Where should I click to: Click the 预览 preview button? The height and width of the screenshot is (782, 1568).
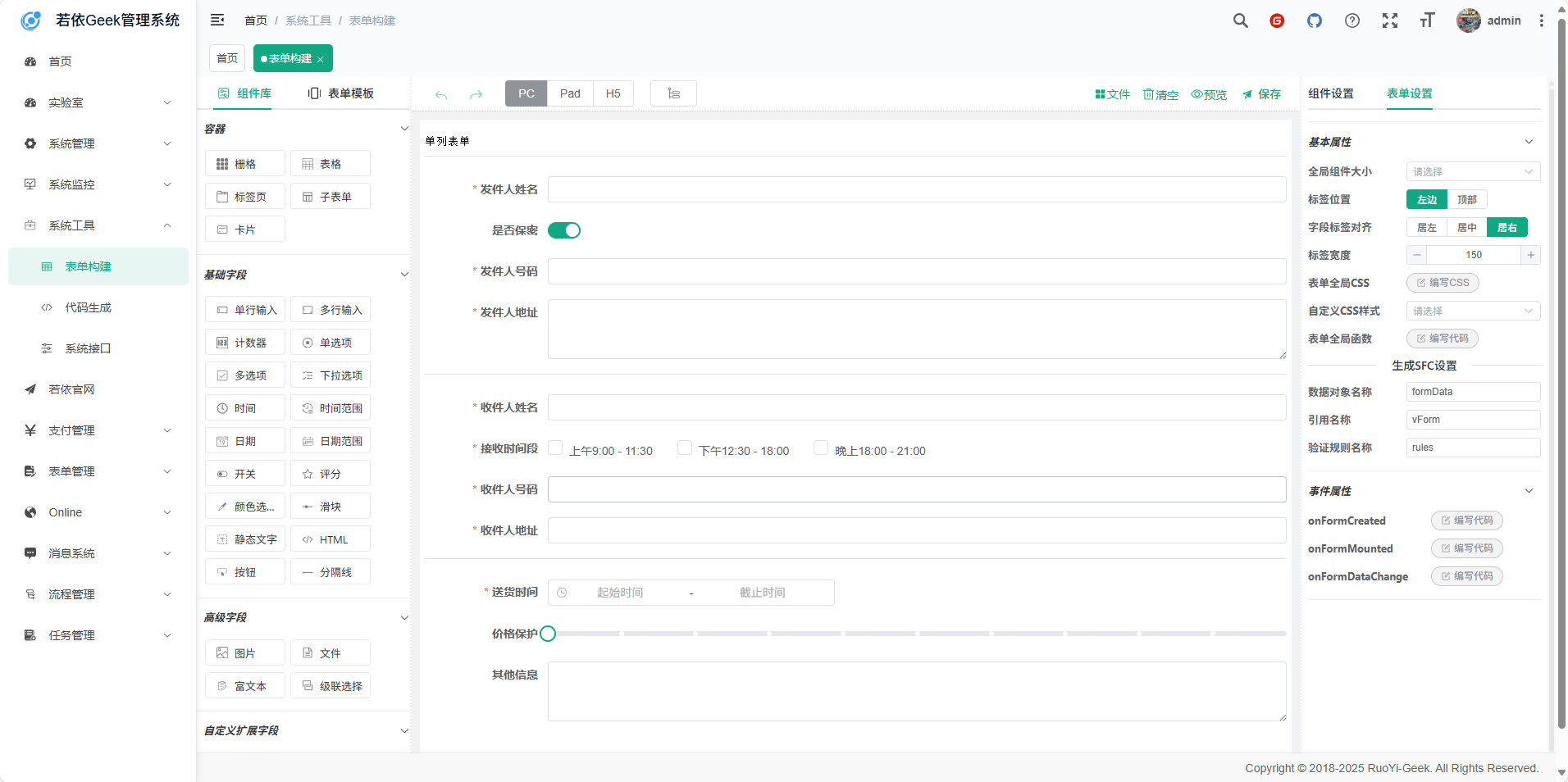click(x=1209, y=94)
